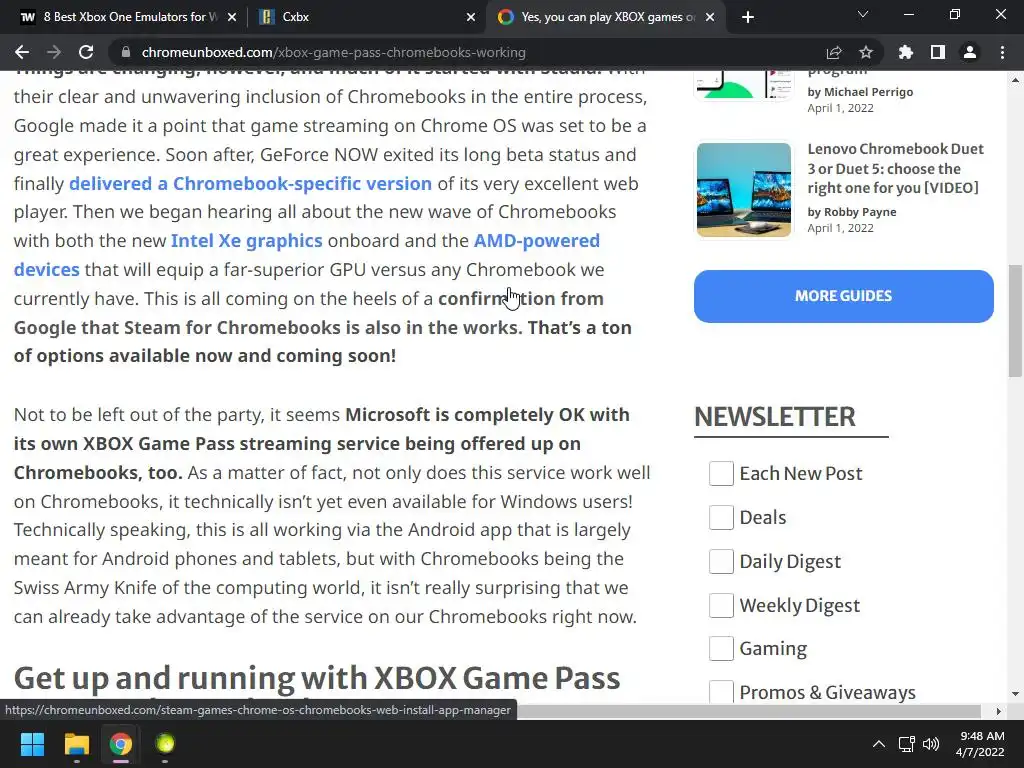1024x768 pixels.
Task: Open author Michael Perrigo's page
Action: [868, 92]
